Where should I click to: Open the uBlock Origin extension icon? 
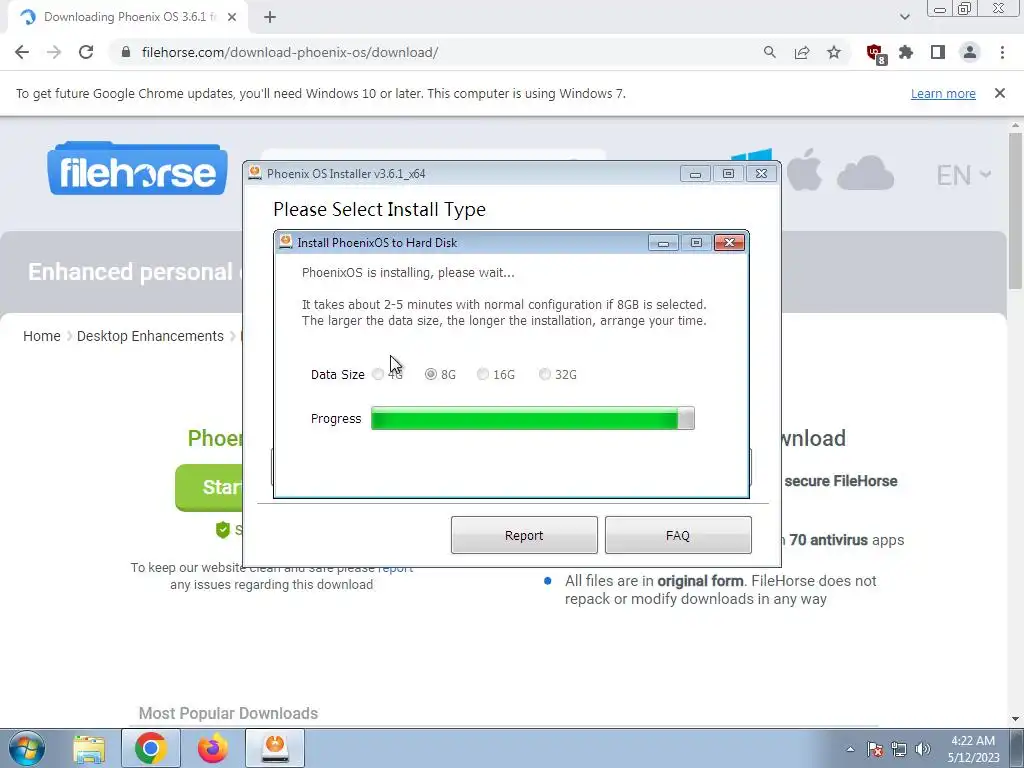pyautogui.click(x=875, y=53)
